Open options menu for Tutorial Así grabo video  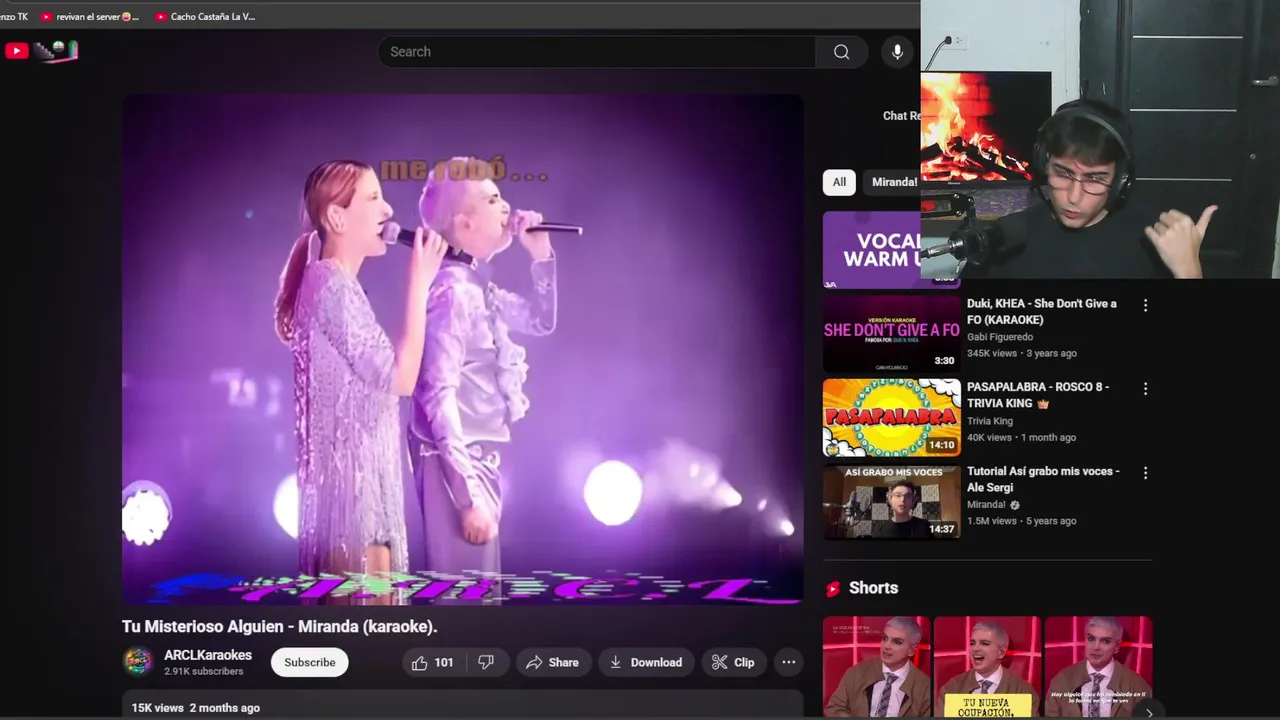[1145, 473]
